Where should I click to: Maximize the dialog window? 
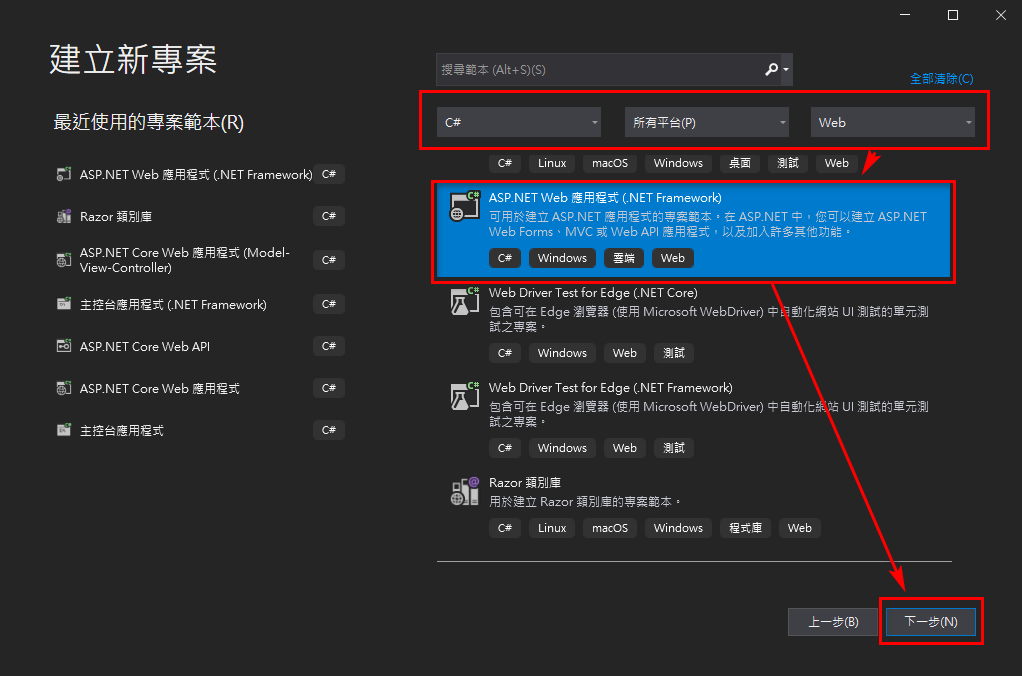[953, 15]
